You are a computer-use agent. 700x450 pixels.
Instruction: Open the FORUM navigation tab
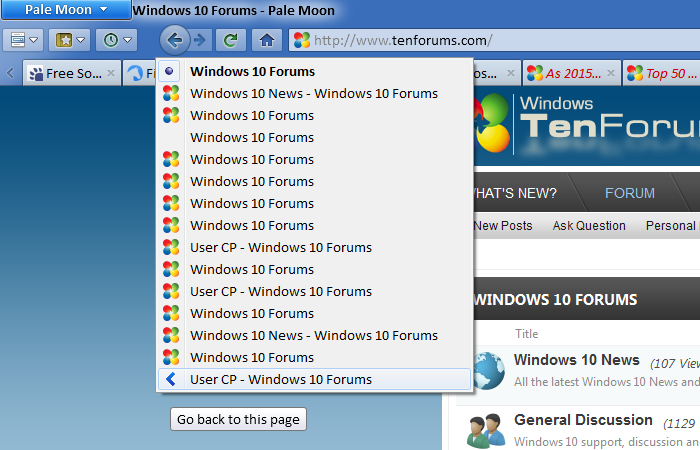coord(629,193)
